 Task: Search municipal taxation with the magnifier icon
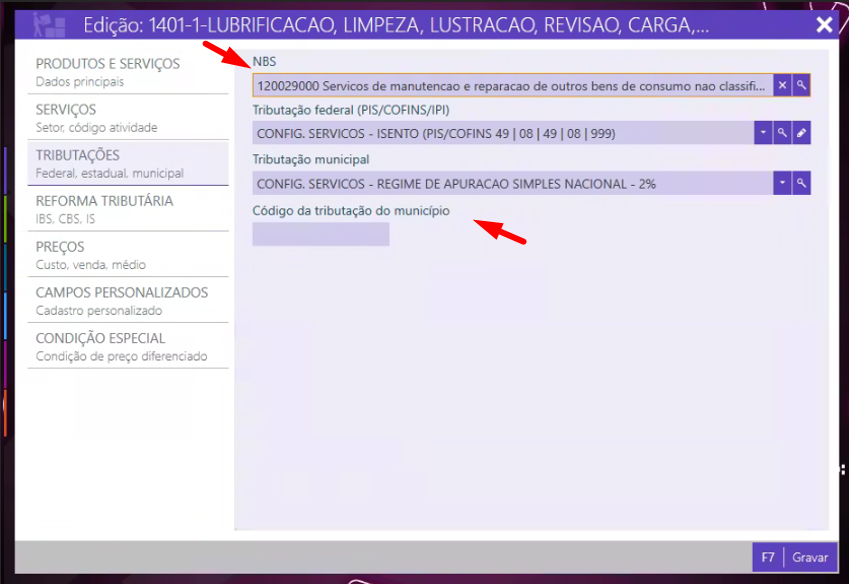(801, 183)
